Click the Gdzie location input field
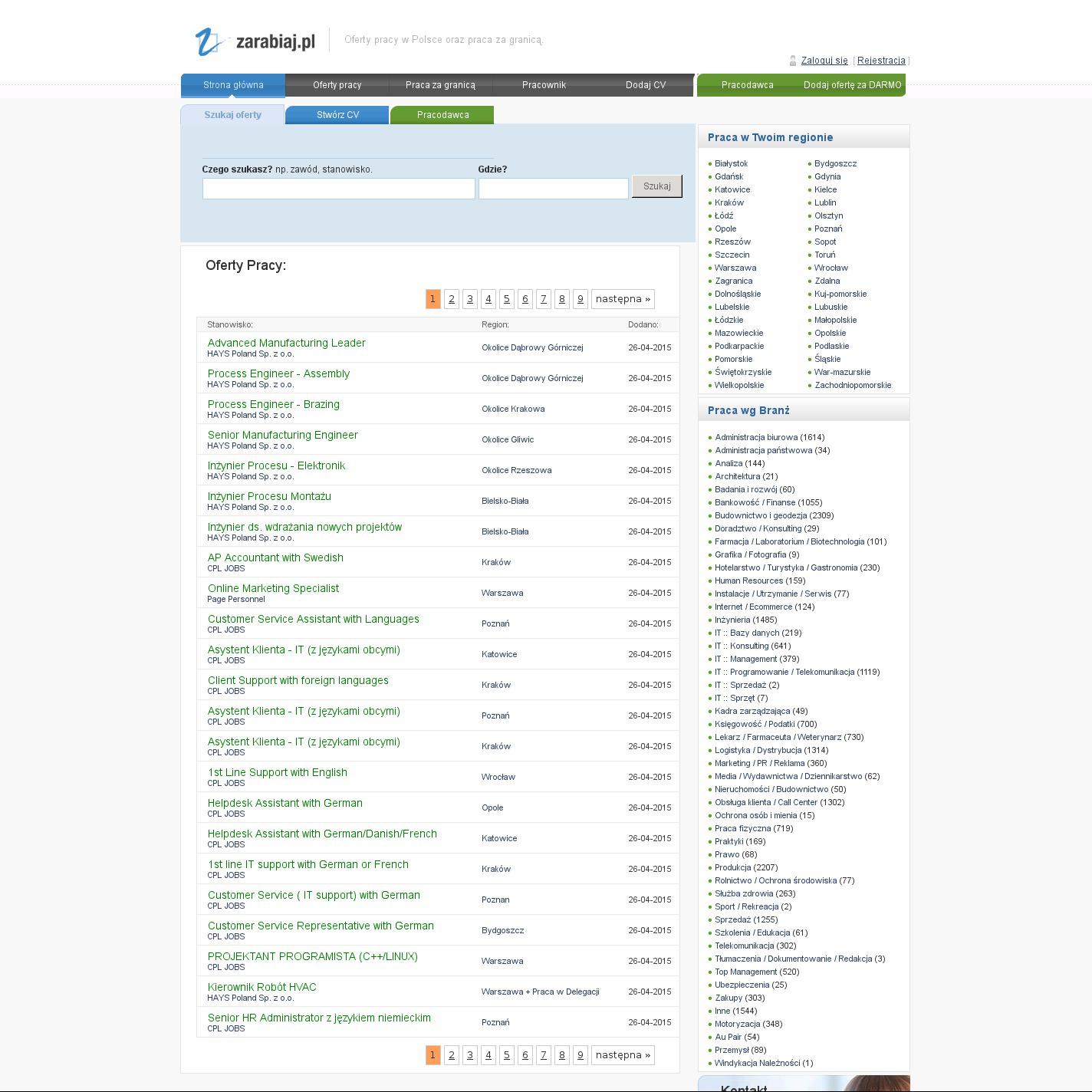The height and width of the screenshot is (1092, 1092). pyautogui.click(x=553, y=189)
